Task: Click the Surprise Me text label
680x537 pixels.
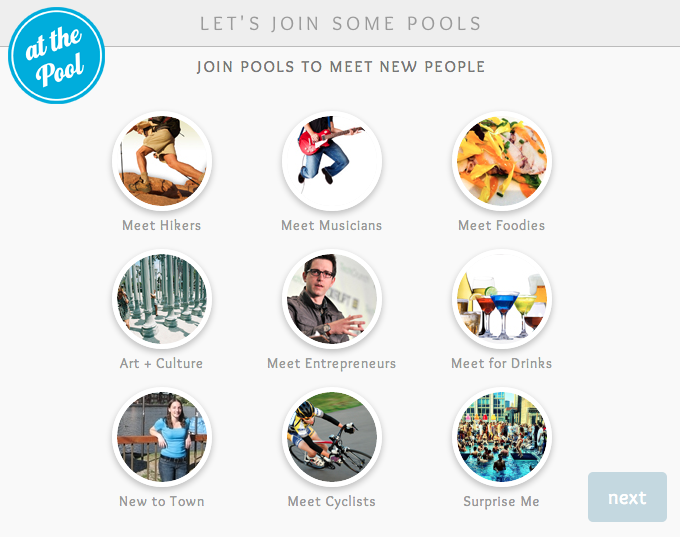Action: coord(502,502)
